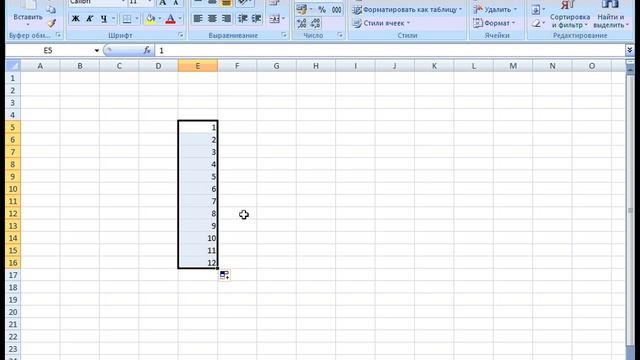
Task: Open the Вставить paste dropdown arrow
Action: point(28,24)
